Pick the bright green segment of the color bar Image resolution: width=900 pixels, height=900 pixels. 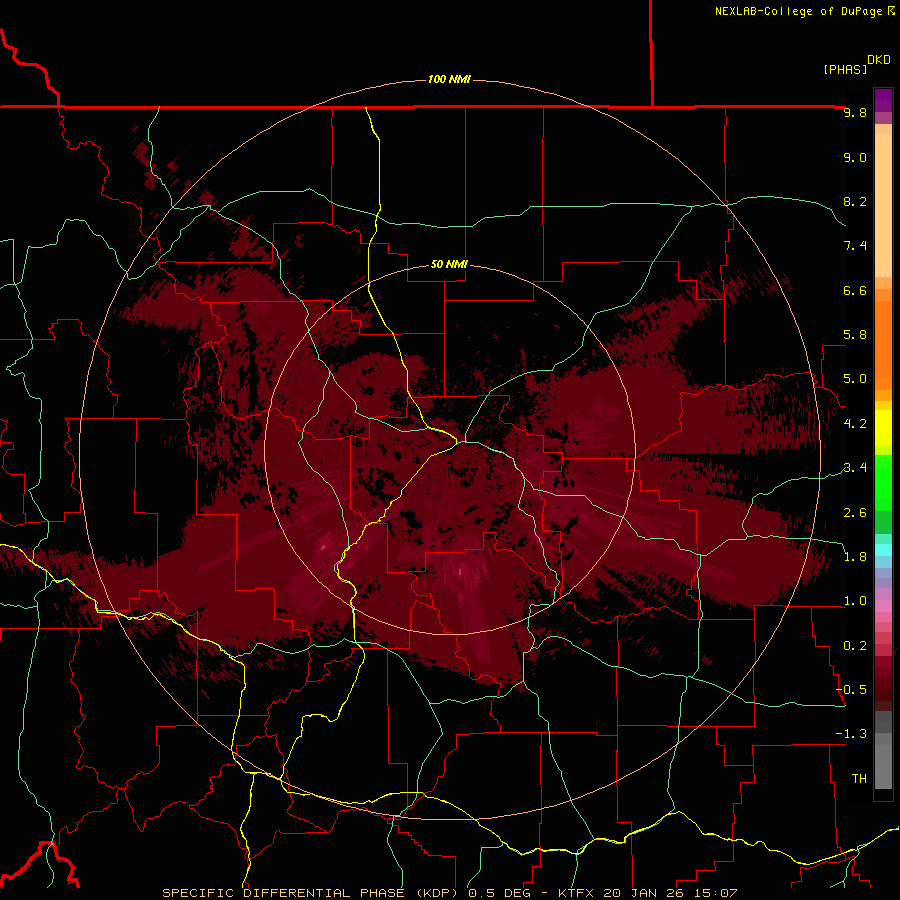tap(883, 482)
